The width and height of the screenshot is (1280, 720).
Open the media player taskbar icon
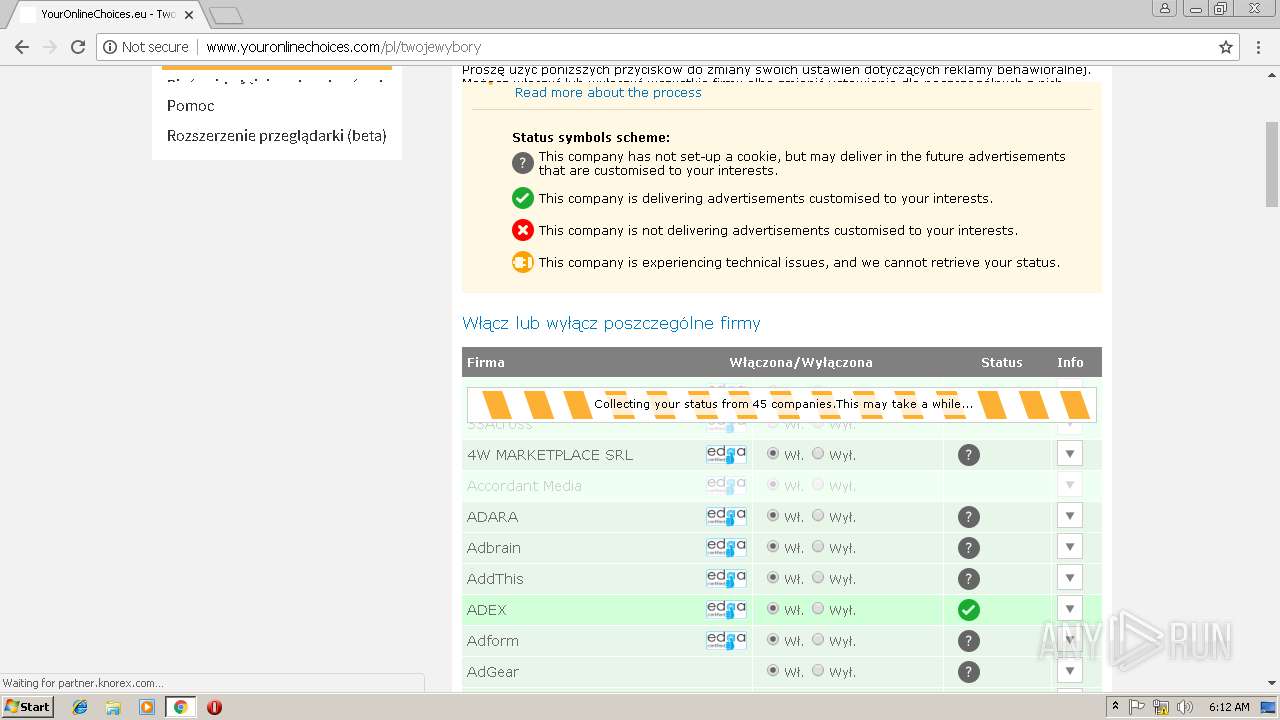coord(147,707)
